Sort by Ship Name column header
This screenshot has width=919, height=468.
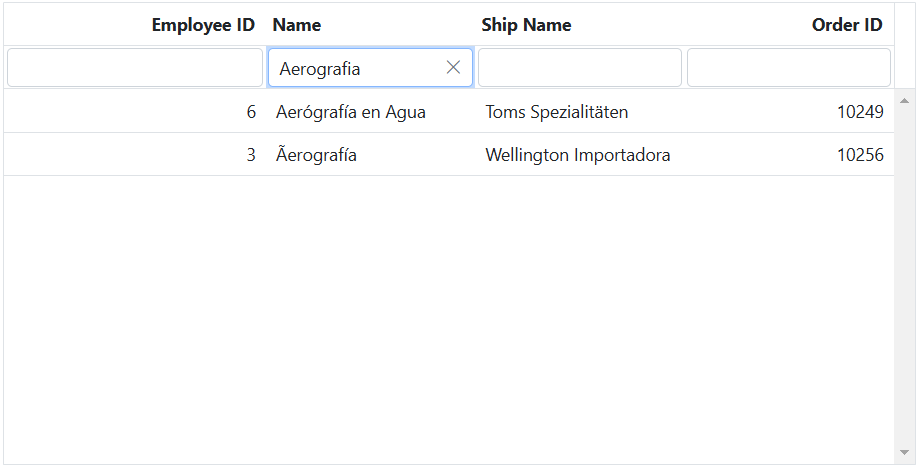tap(526, 25)
